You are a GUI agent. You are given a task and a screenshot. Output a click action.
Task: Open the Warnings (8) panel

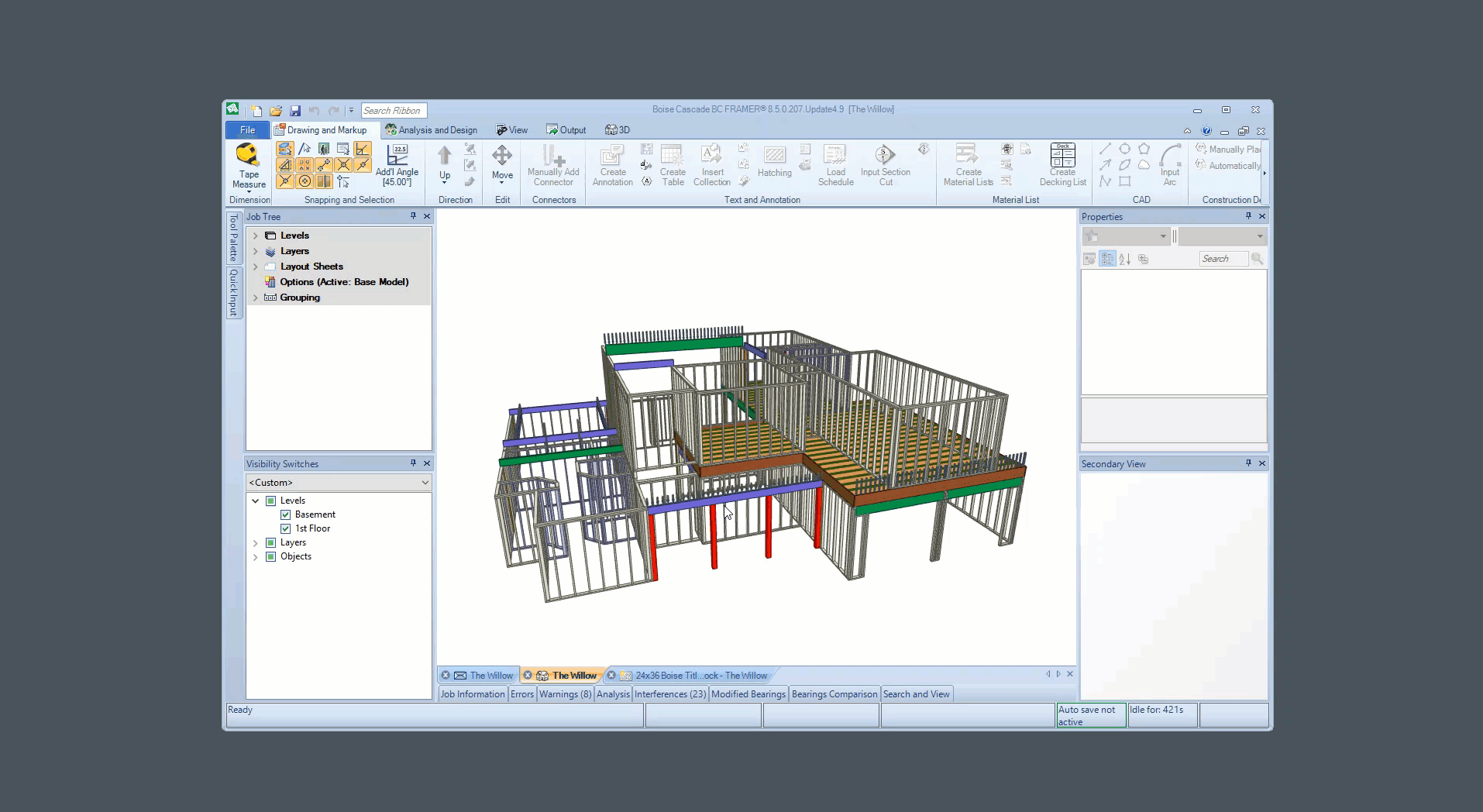565,694
